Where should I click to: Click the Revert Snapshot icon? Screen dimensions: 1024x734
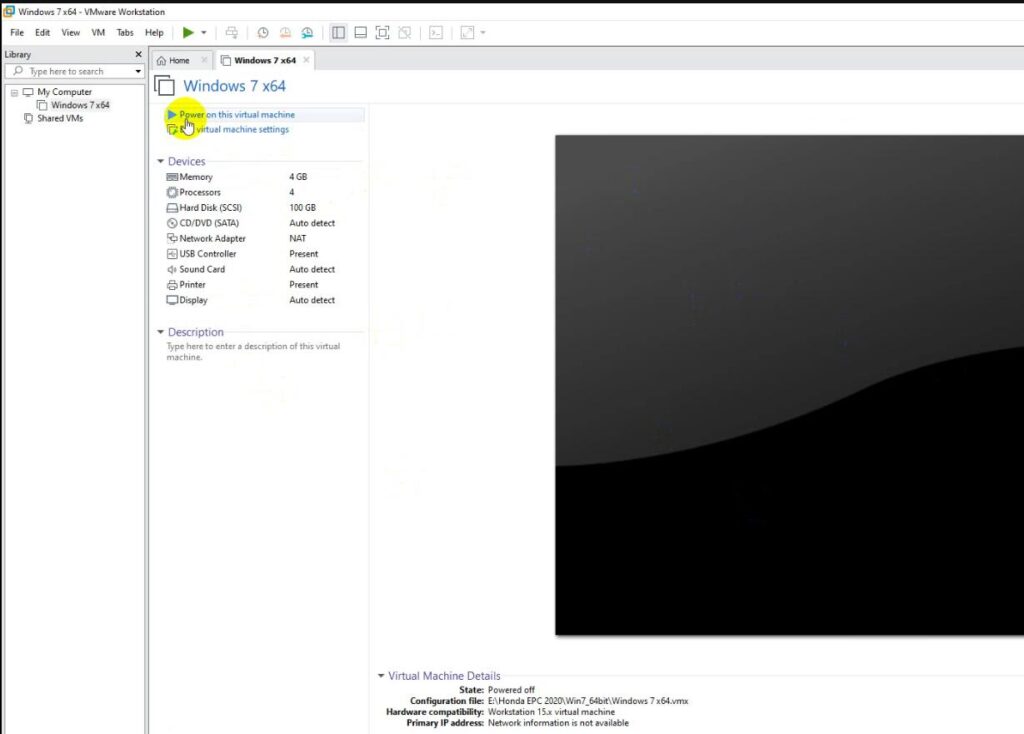pos(286,32)
